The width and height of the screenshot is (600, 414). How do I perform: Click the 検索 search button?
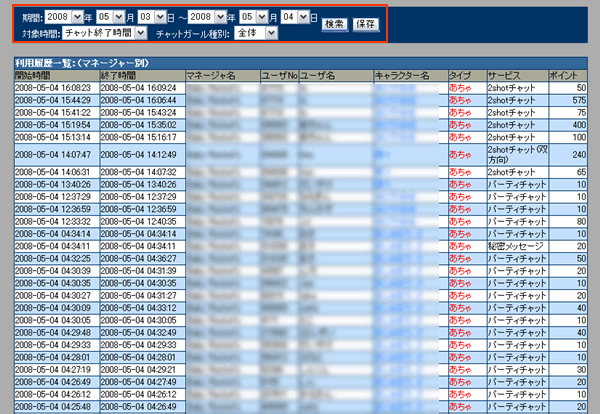point(334,23)
